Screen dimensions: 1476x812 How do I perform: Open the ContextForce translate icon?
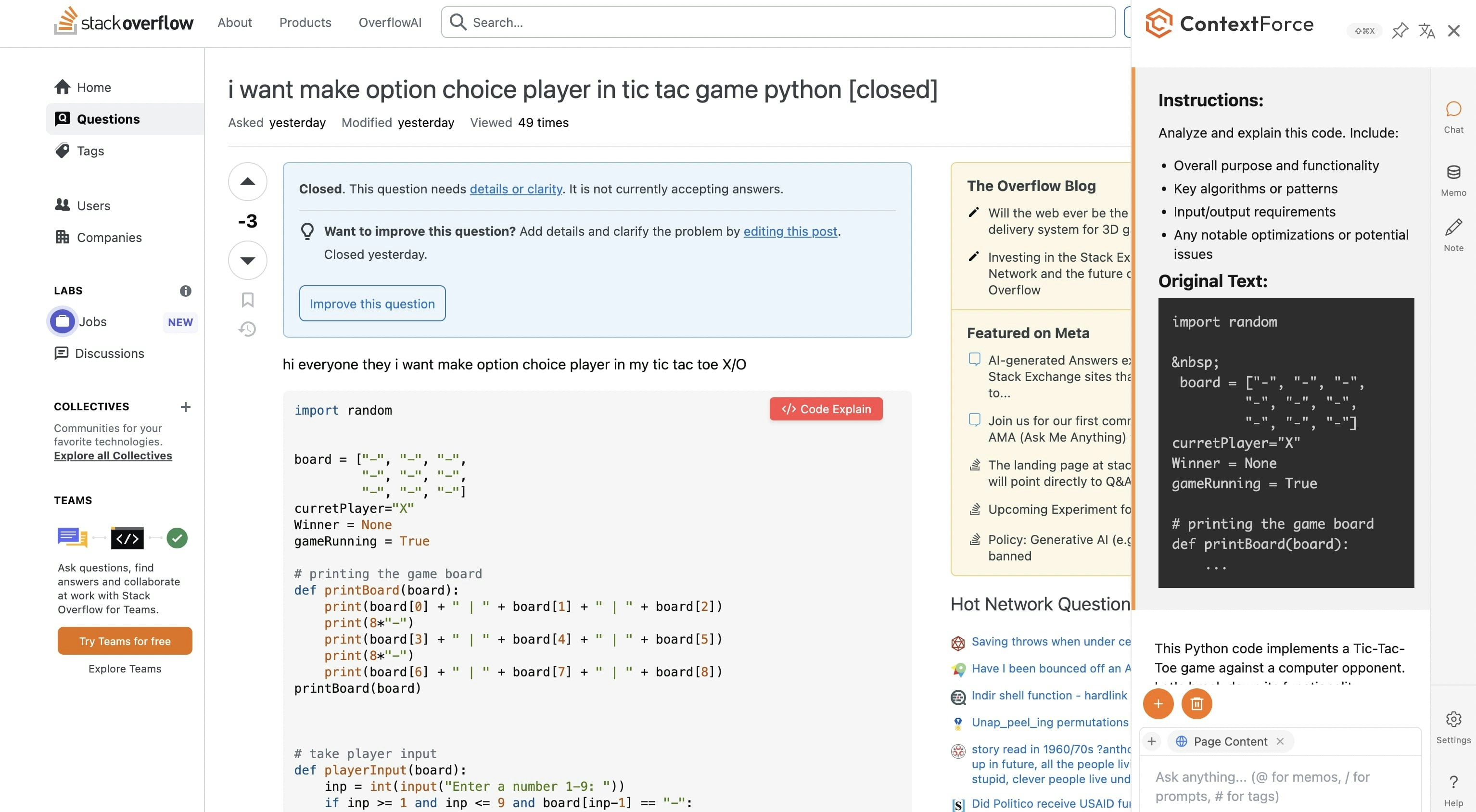click(1427, 30)
